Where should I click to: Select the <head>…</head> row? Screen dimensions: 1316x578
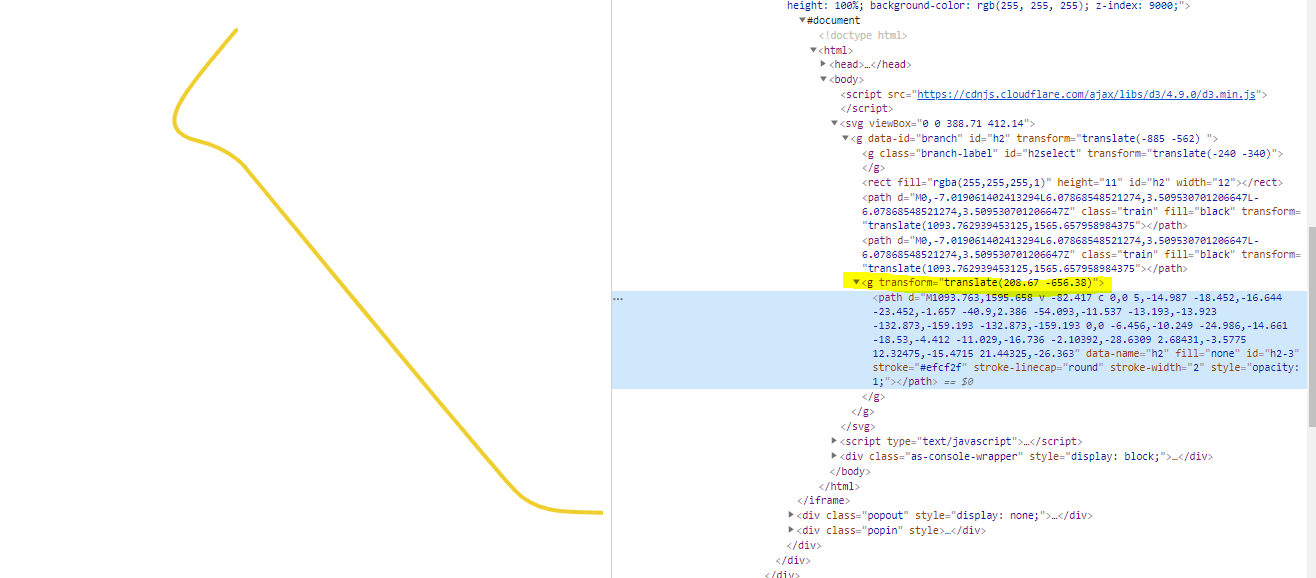(870, 64)
